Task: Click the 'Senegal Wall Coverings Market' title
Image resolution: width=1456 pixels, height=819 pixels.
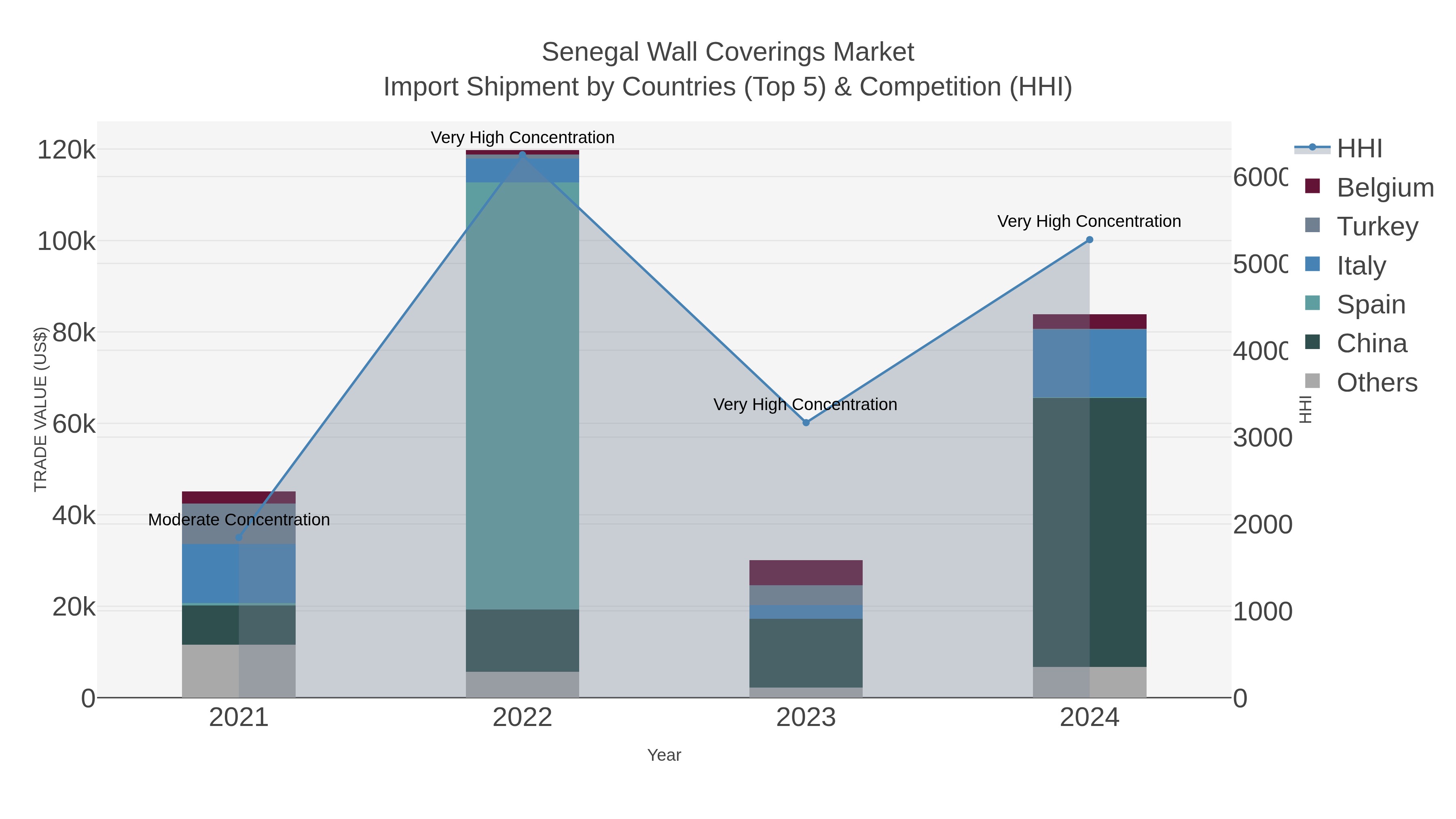Action: point(728,52)
